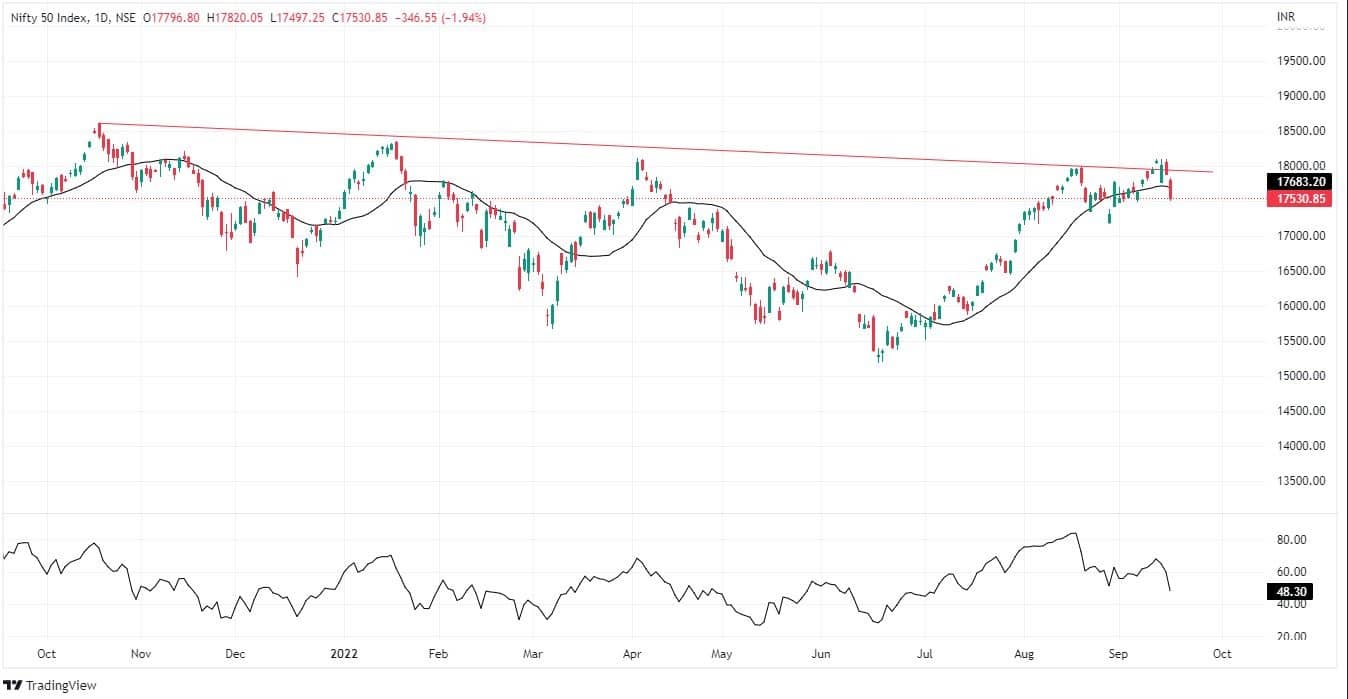
Task: Click the 14500.00 price axis label
Action: click(x=1303, y=411)
